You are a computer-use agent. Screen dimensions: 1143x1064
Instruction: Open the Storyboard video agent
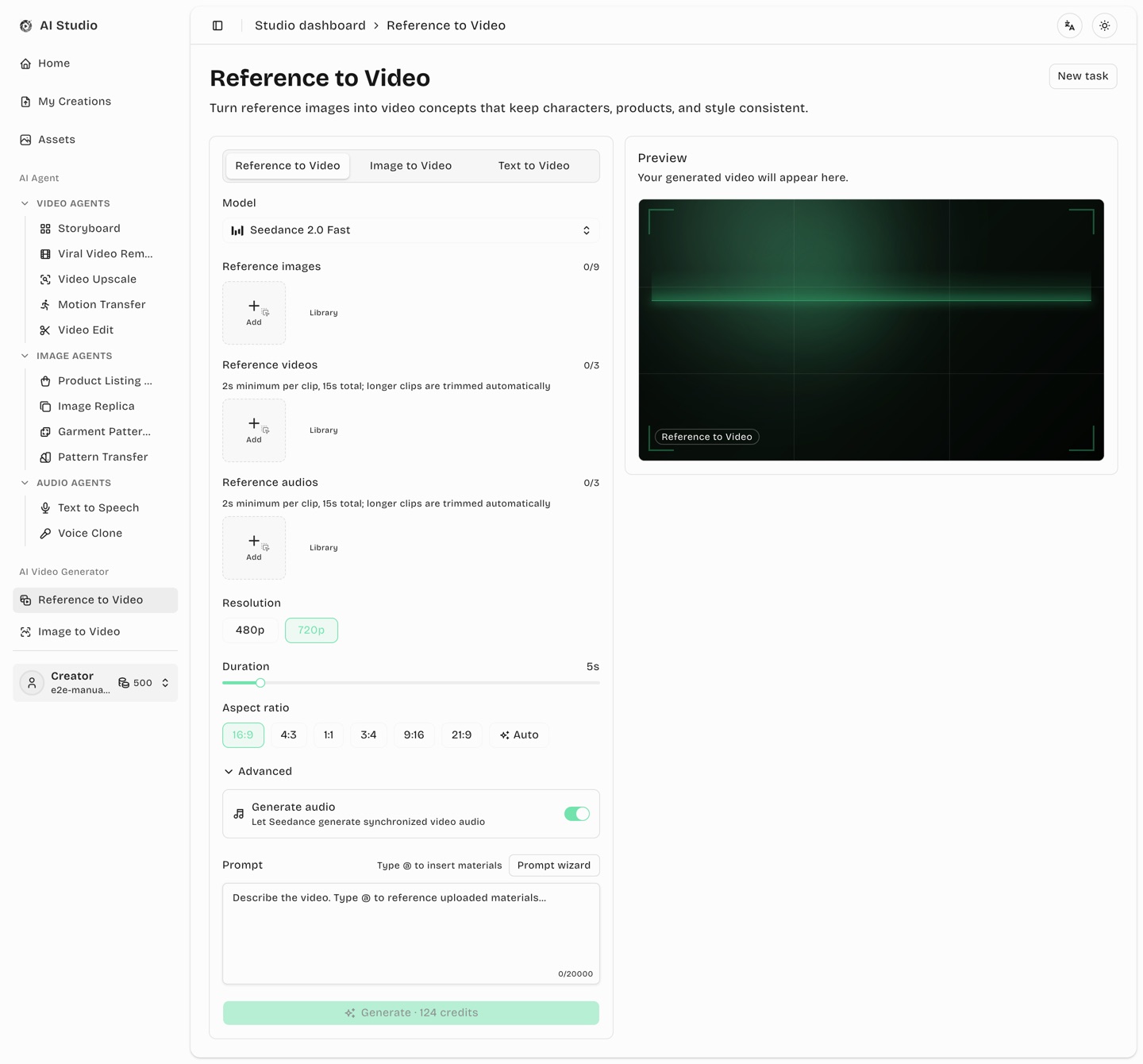(x=105, y=229)
